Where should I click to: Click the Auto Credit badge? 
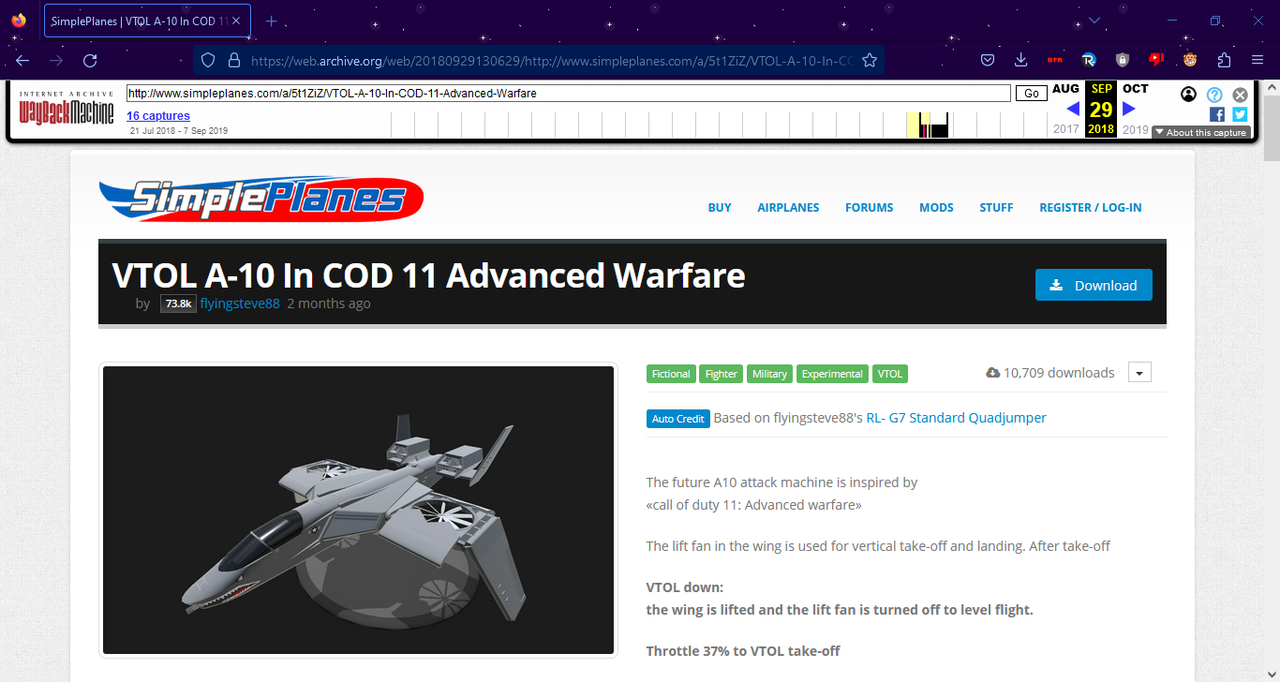pyautogui.click(x=678, y=419)
